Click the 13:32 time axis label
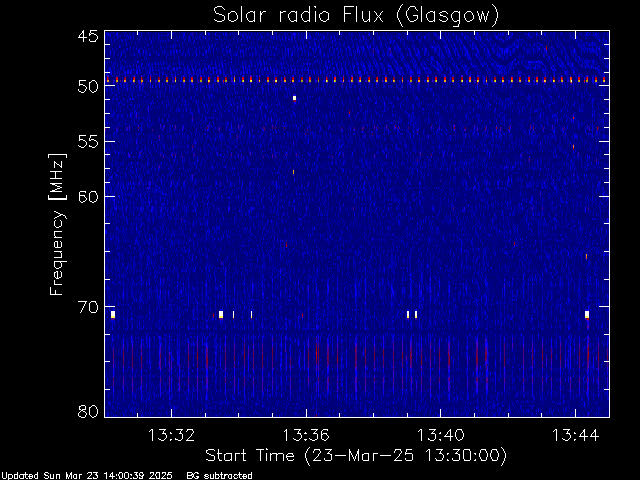The image size is (640, 480). click(171, 435)
